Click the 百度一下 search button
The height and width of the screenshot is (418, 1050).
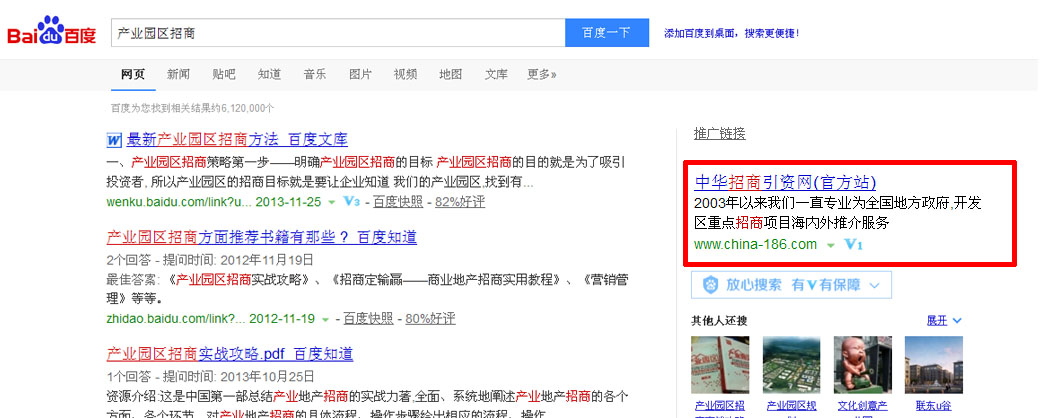click(607, 32)
